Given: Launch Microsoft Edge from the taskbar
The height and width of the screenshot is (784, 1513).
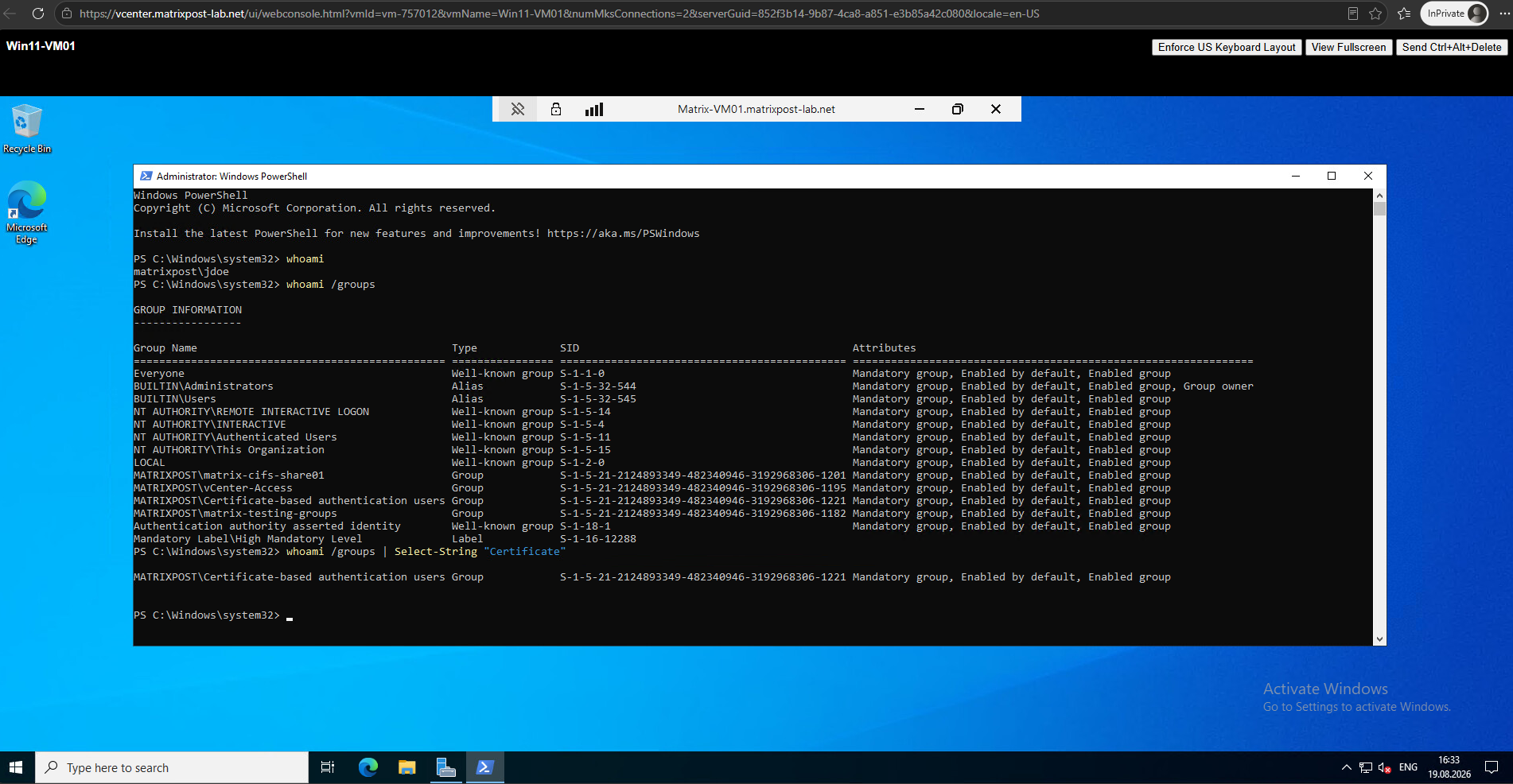Looking at the screenshot, I should [368, 767].
